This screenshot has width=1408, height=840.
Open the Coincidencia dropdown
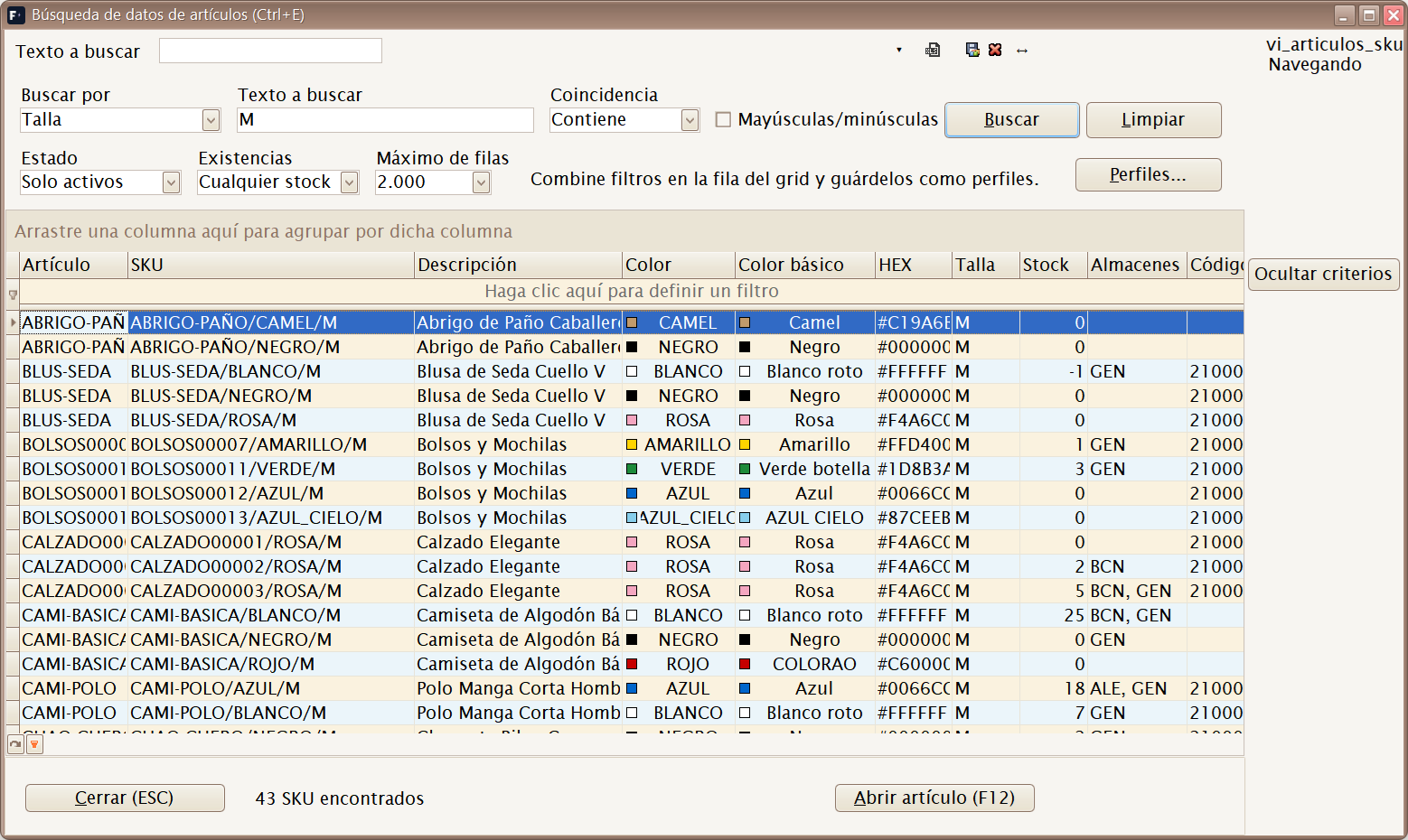coord(690,120)
